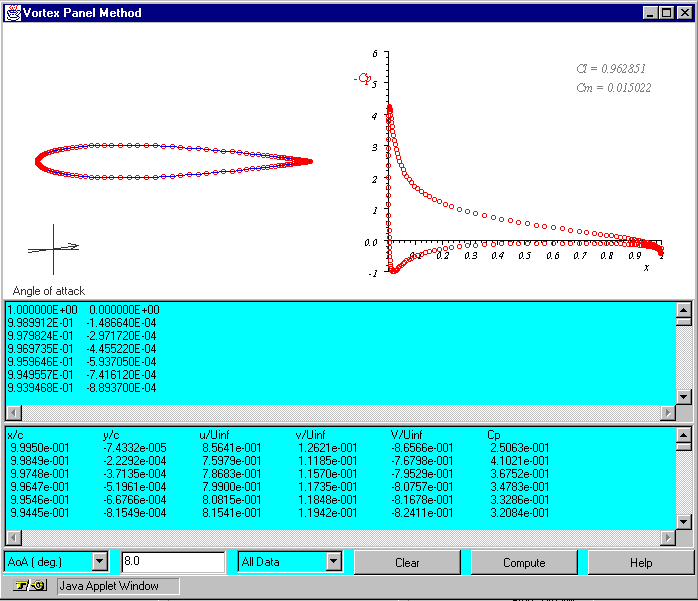Click the y/c column header
Viewport: 698px width, 601px height.
111,435
